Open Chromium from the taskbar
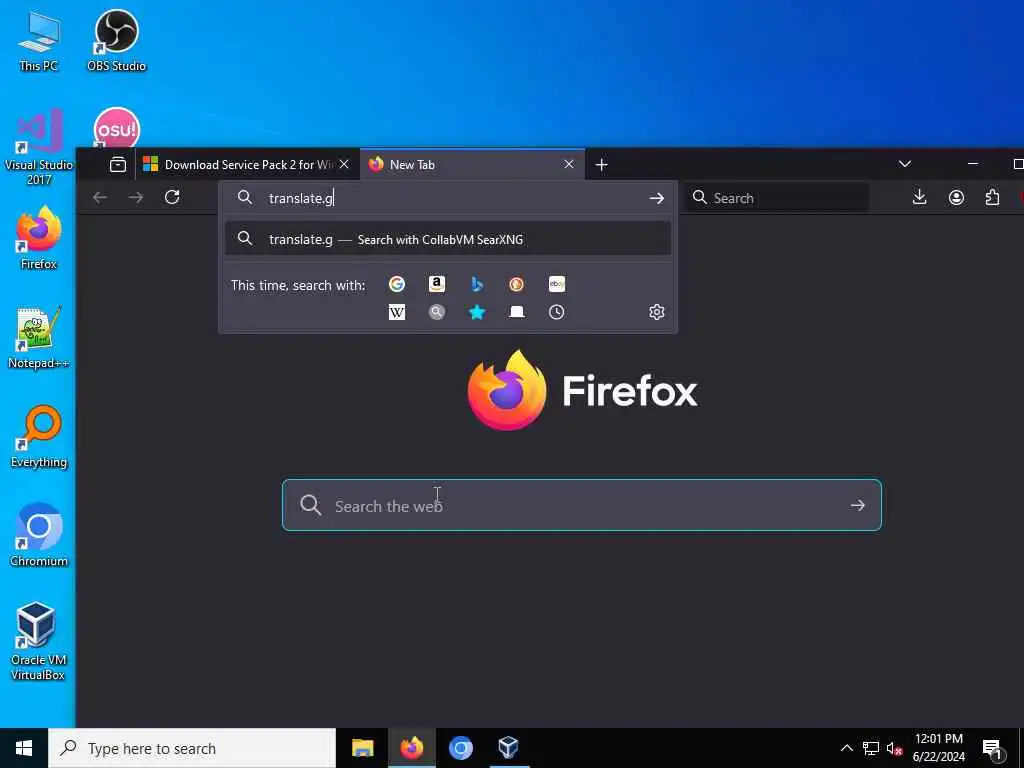This screenshot has width=1024, height=768. pos(460,748)
